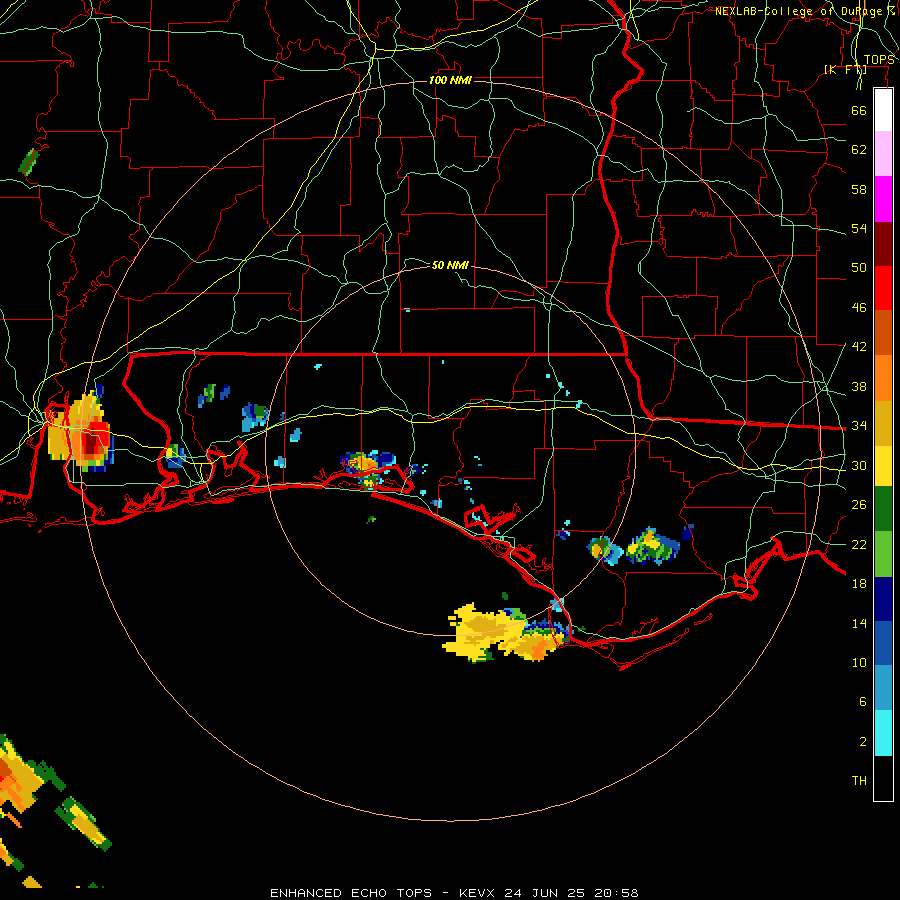Image resolution: width=900 pixels, height=900 pixels.
Task: Click the "NEXLAB-College of DuPage" credit text
Action: [x=798, y=11]
